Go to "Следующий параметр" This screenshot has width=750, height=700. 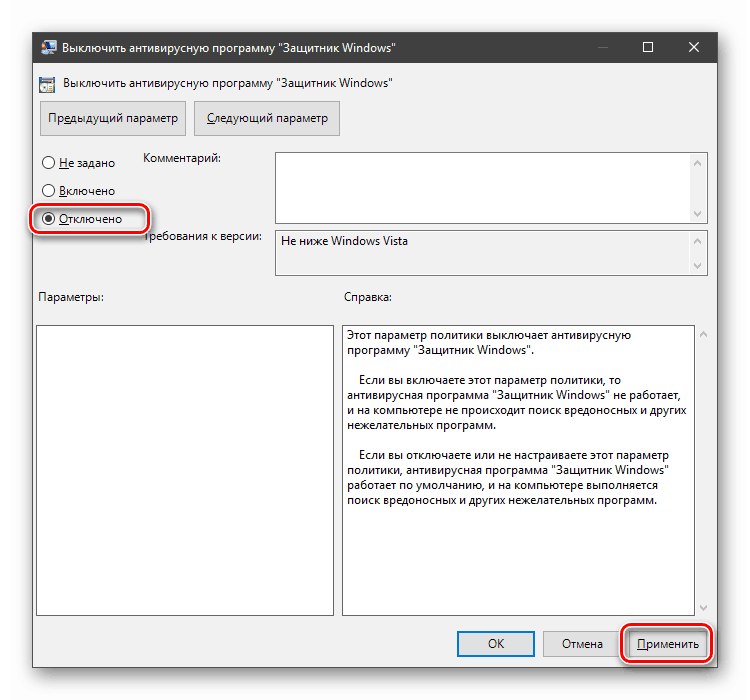tap(267, 118)
